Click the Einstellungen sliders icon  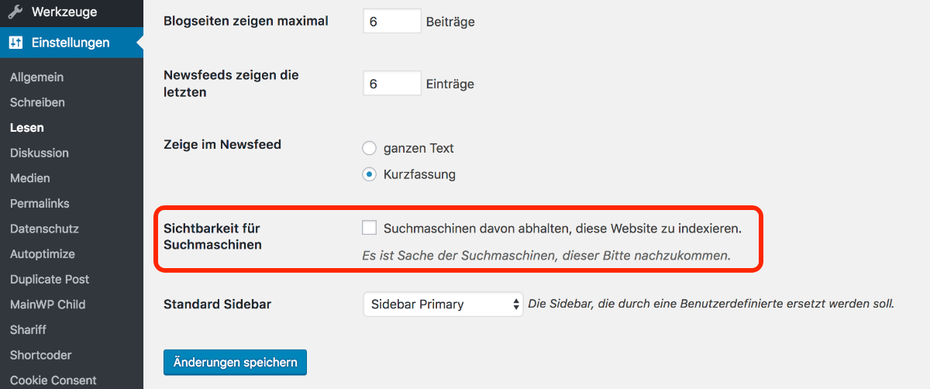[15, 43]
